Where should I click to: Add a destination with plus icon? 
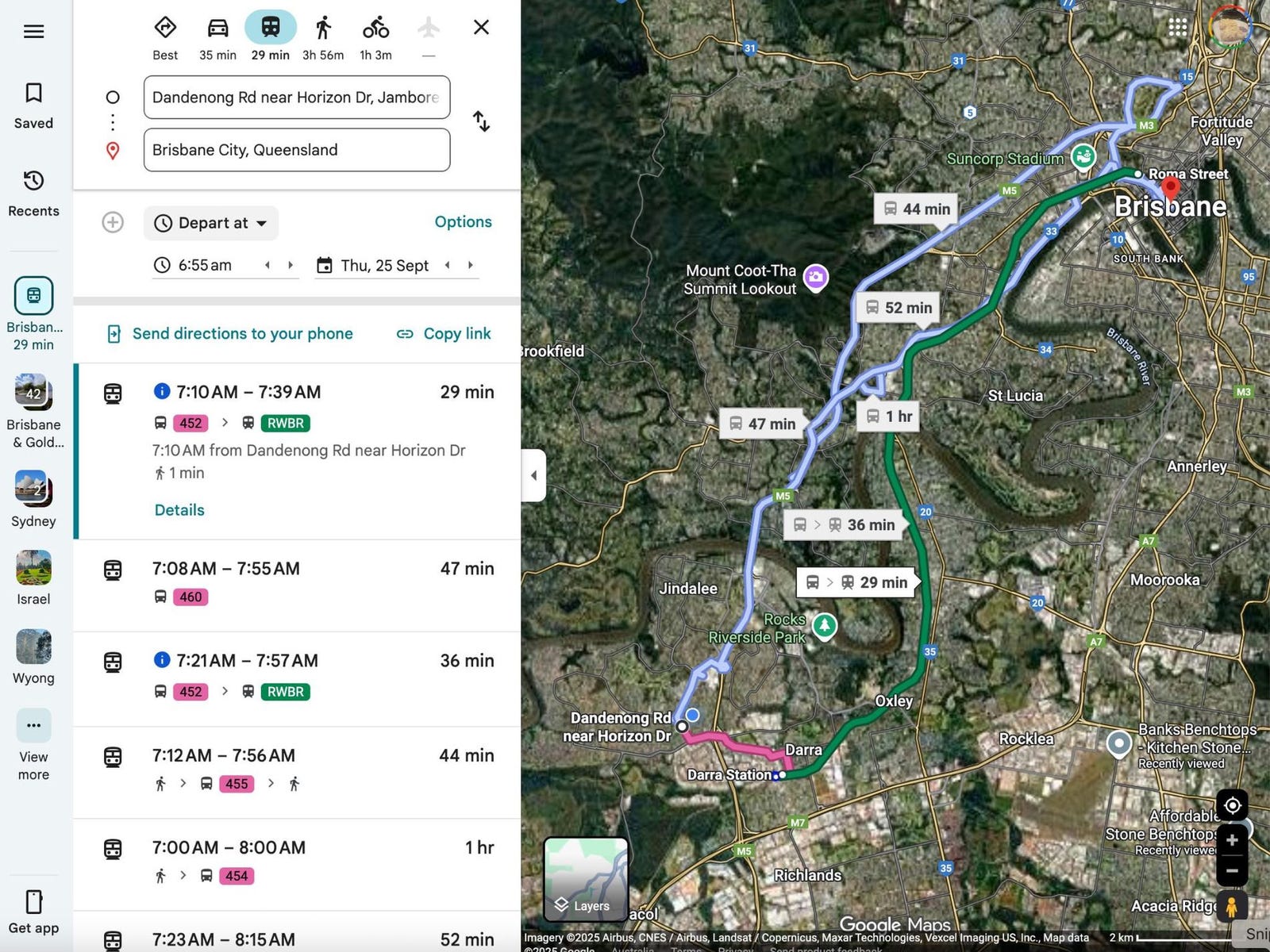113,222
